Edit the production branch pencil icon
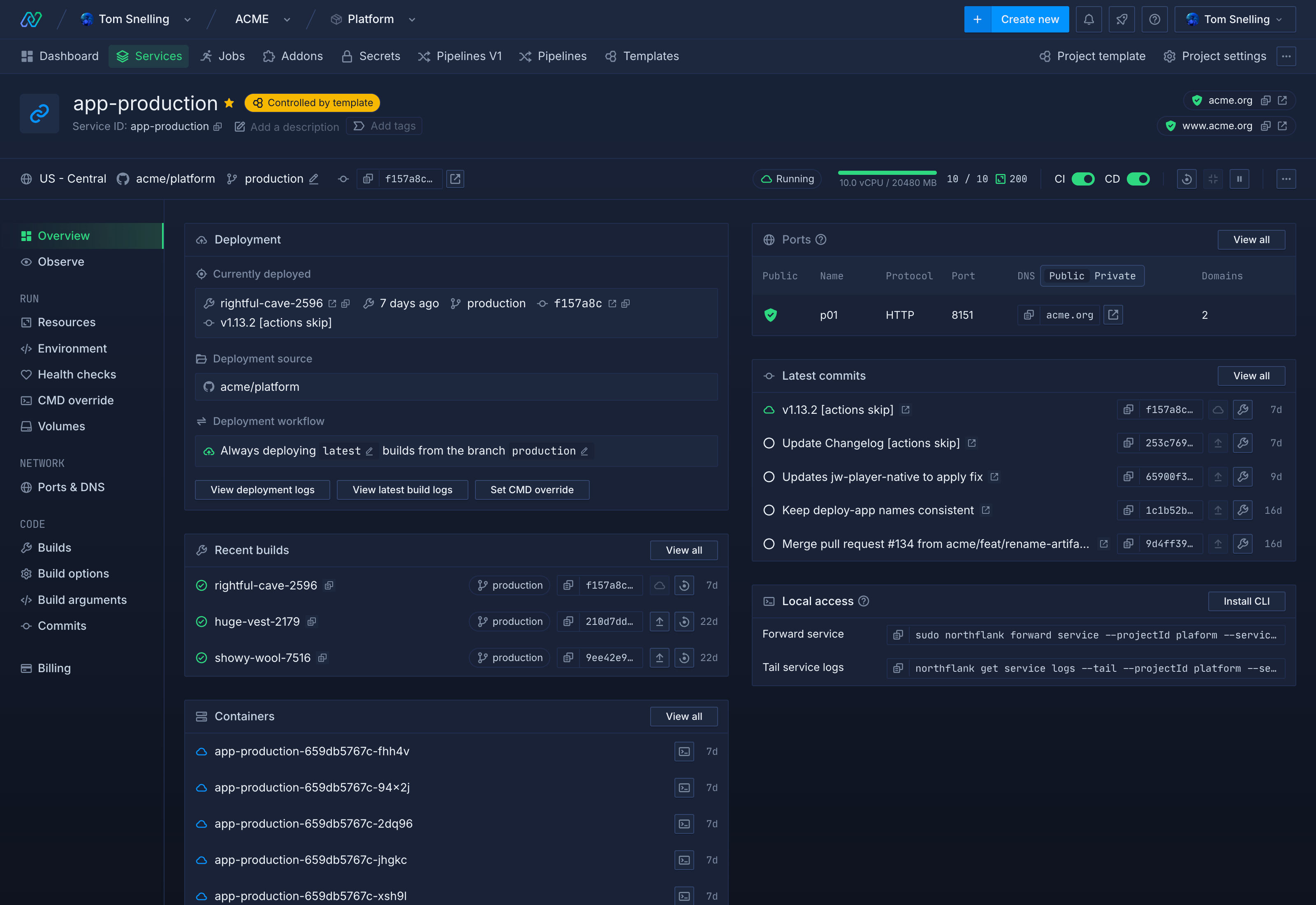 pos(313,179)
